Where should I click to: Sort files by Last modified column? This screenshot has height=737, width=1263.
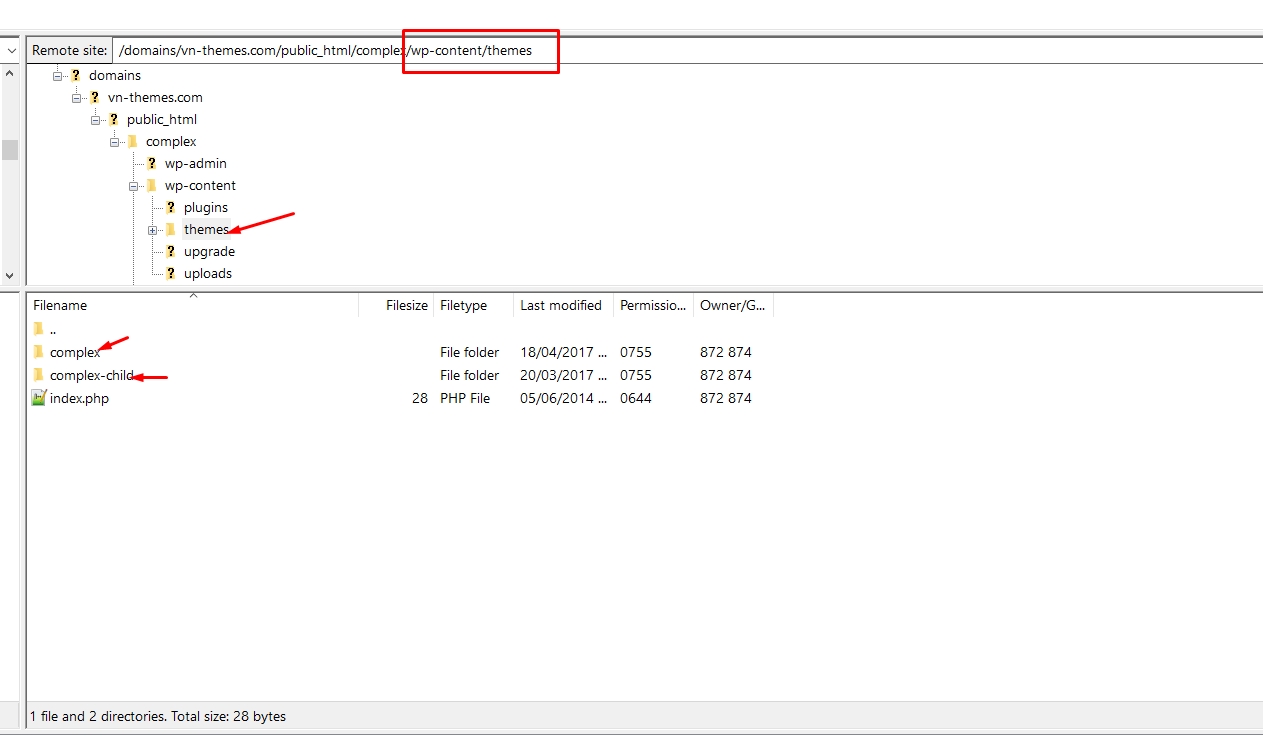click(x=561, y=305)
